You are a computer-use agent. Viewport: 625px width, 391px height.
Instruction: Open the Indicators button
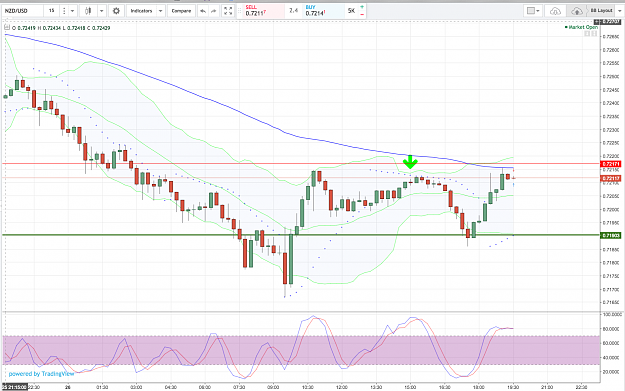click(x=141, y=11)
